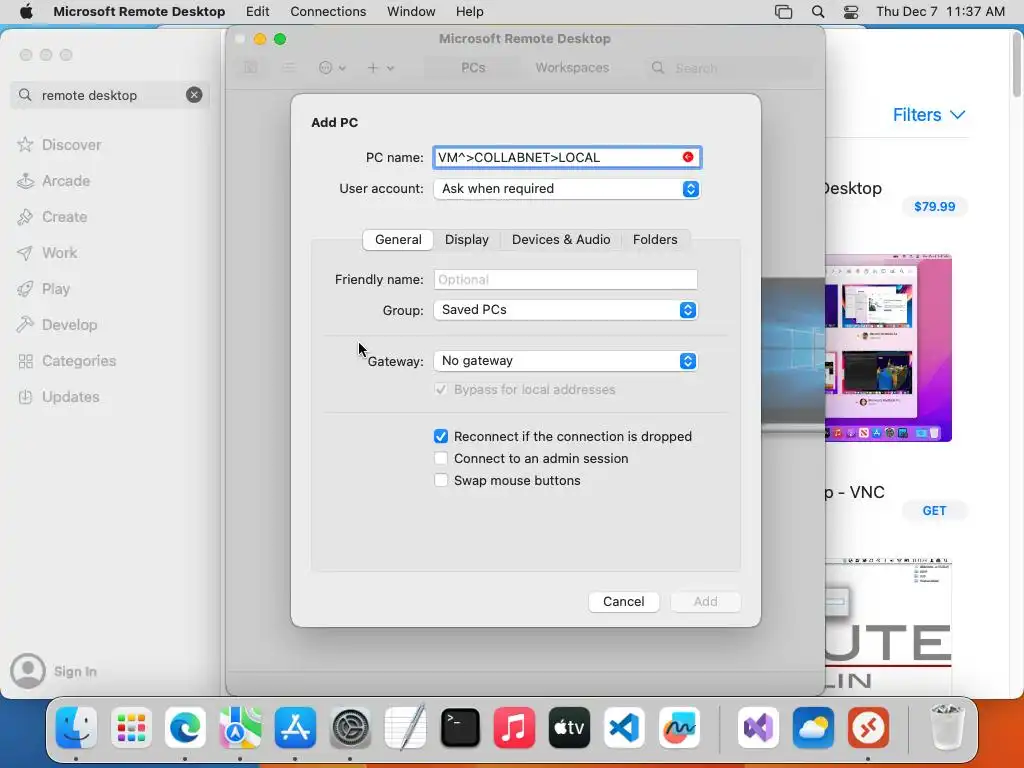Select Workspaces tab in Remote Desktop toolbar
Image resolution: width=1024 pixels, height=768 pixels.
click(572, 68)
